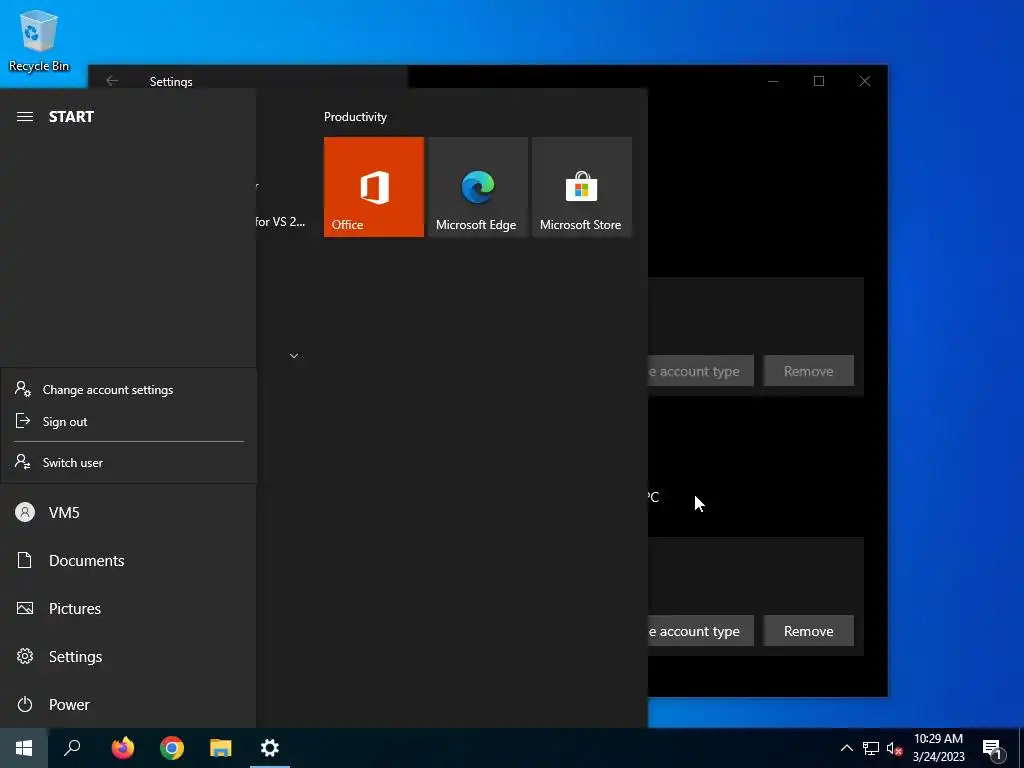Image resolution: width=1024 pixels, height=768 pixels.
Task: Go back in the Settings window
Action: tap(112, 81)
